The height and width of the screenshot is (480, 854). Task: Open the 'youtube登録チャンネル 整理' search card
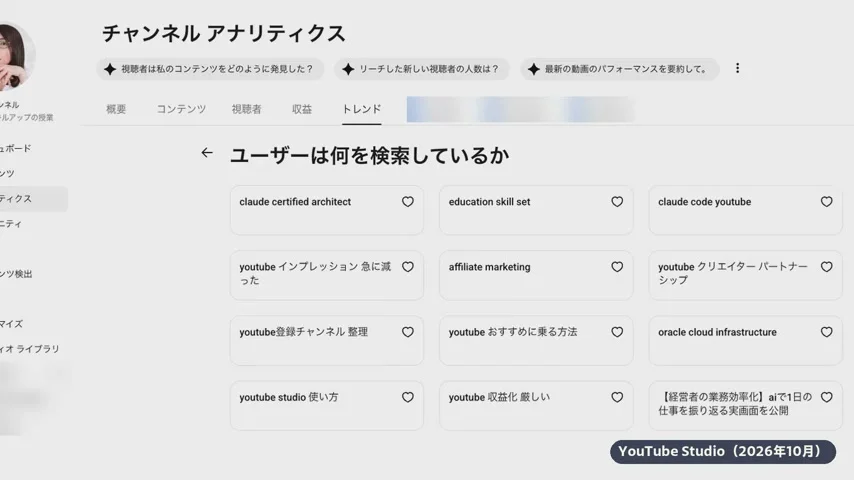pyautogui.click(x=327, y=341)
